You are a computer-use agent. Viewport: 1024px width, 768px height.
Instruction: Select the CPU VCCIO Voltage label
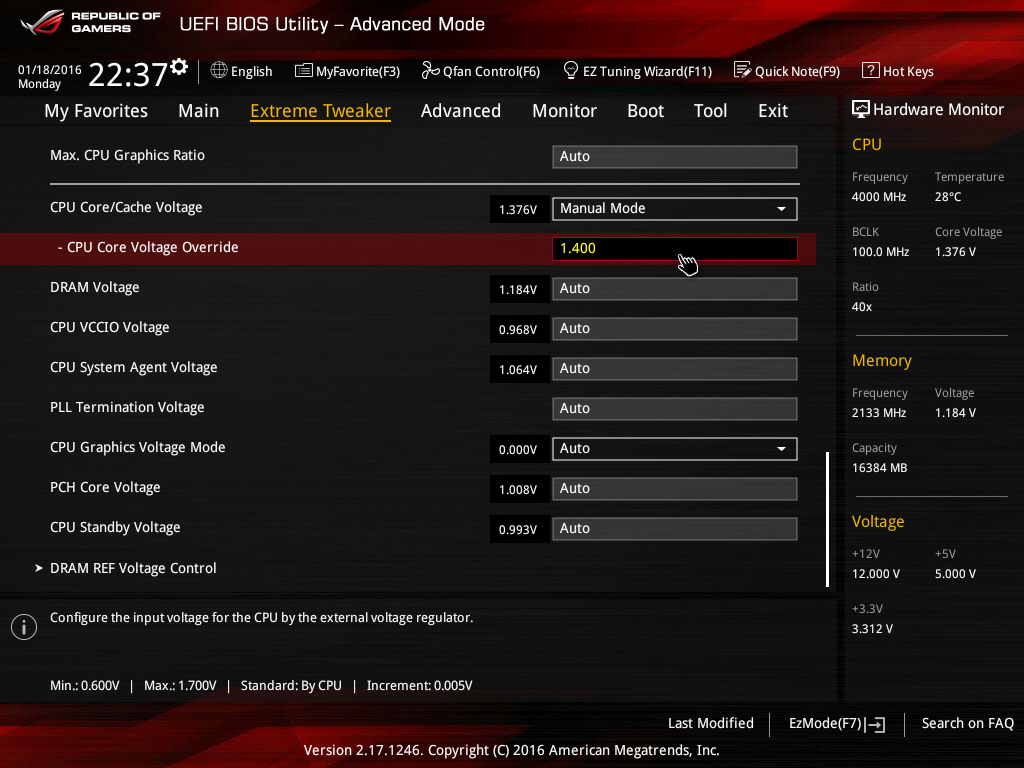(x=110, y=327)
